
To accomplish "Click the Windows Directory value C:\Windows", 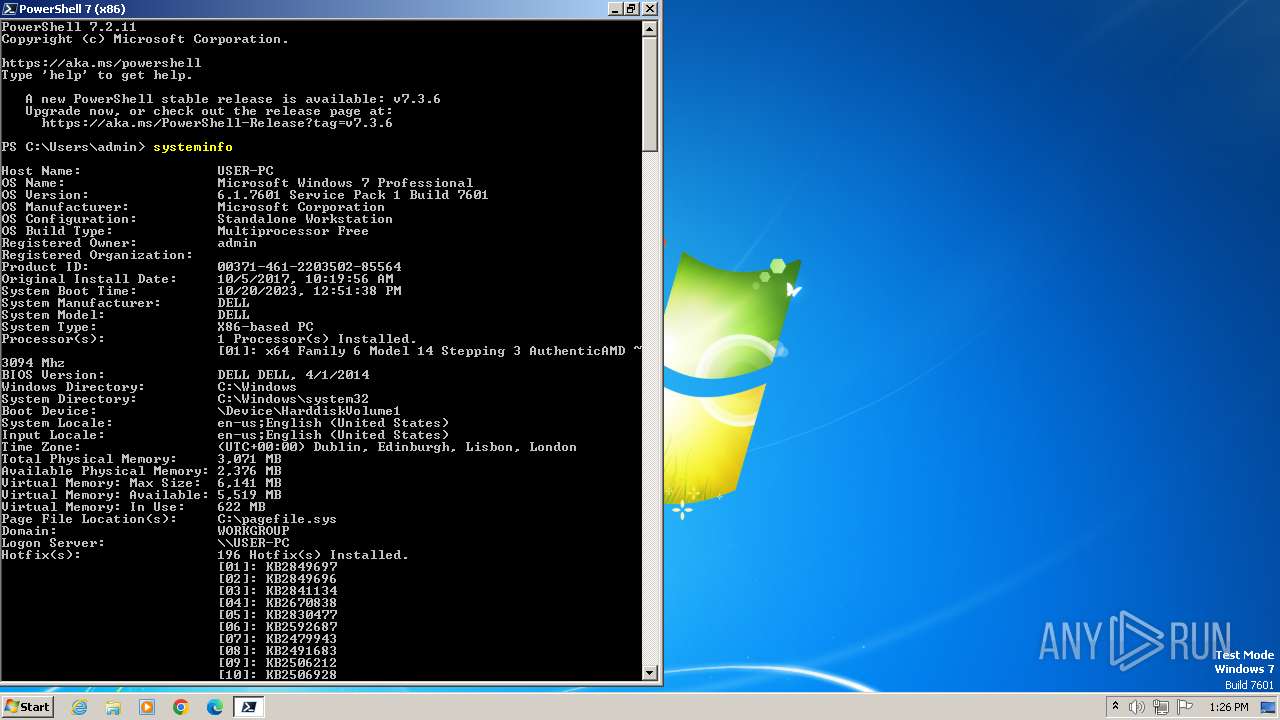I will click(x=257, y=387).
